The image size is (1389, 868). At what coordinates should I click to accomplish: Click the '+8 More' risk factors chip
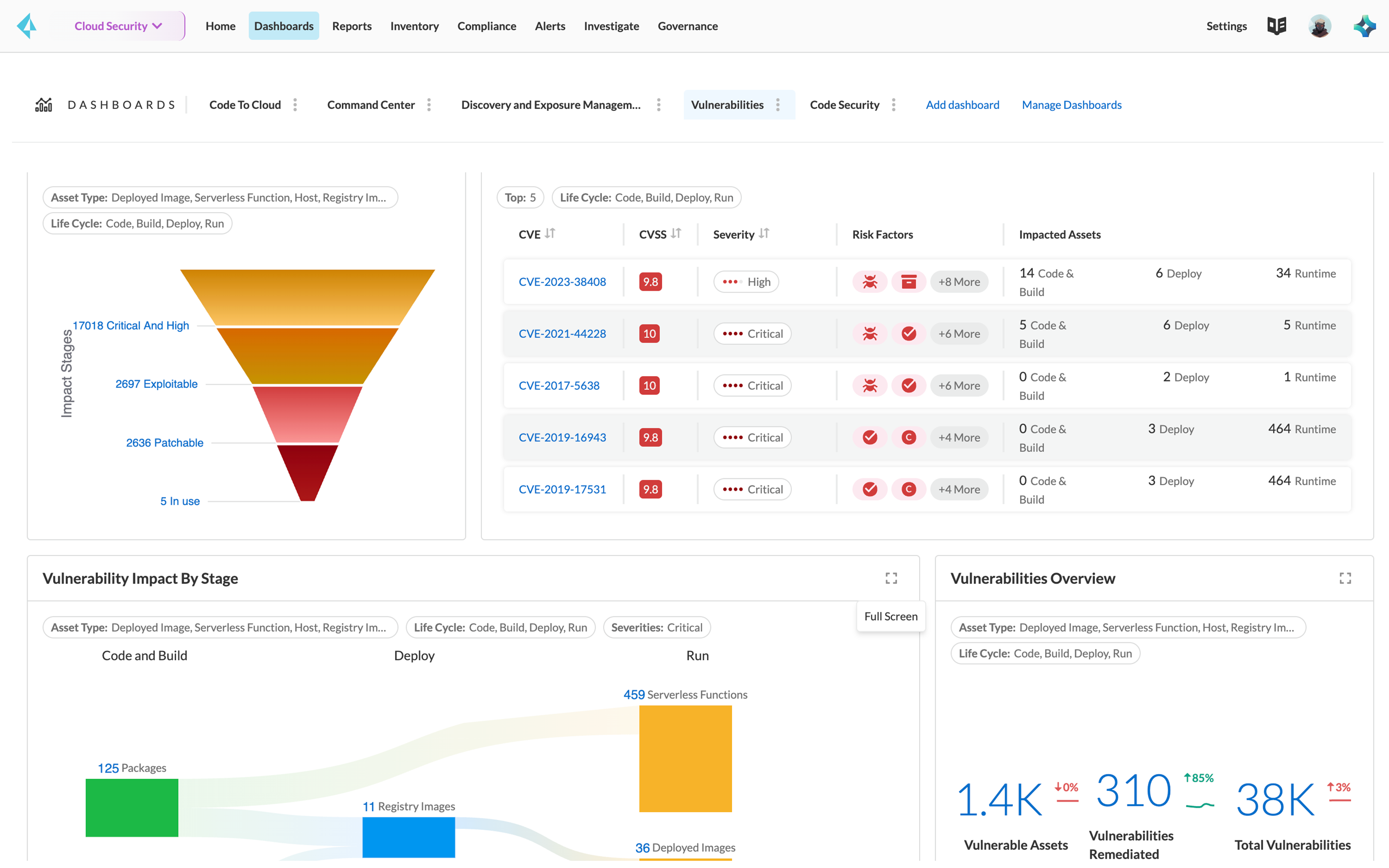959,281
